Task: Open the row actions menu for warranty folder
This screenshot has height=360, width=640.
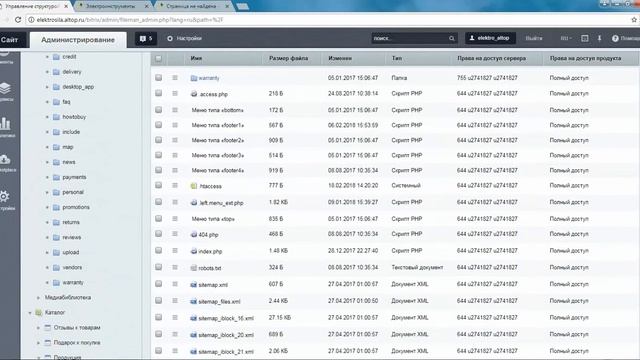Action: click(x=175, y=78)
